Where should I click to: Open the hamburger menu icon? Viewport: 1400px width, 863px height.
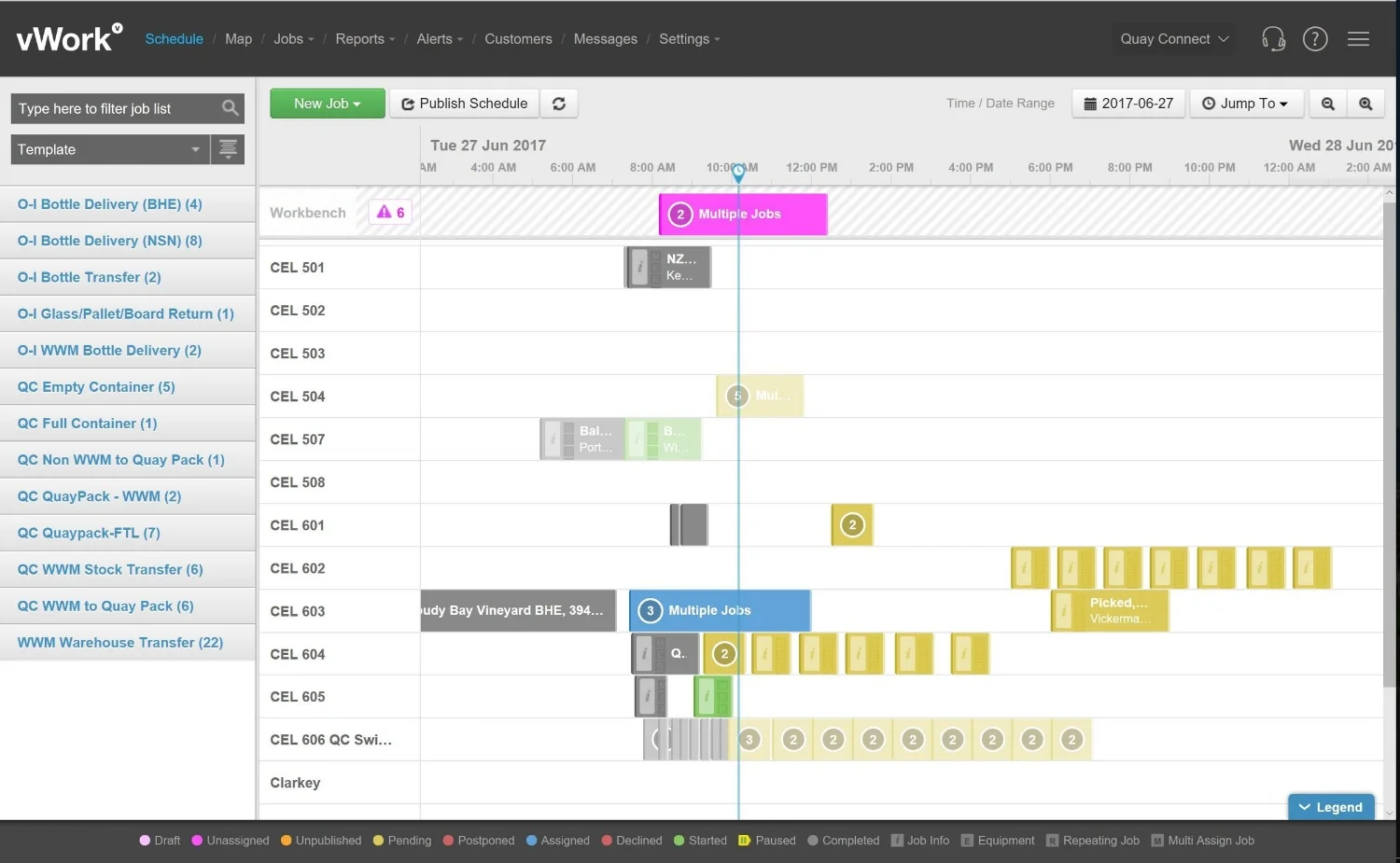tap(1358, 39)
